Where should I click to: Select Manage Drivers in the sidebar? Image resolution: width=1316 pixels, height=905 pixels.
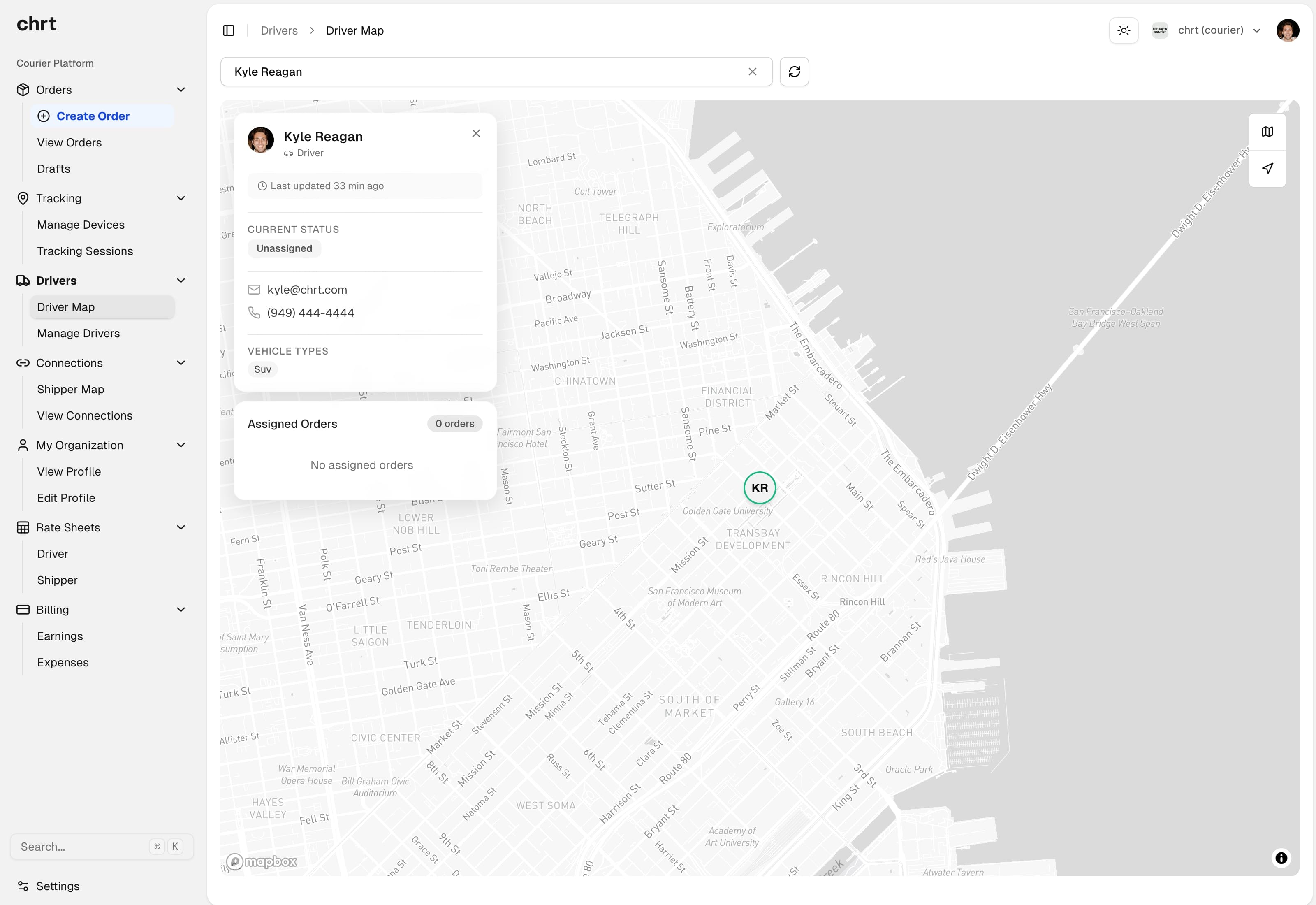(x=78, y=334)
